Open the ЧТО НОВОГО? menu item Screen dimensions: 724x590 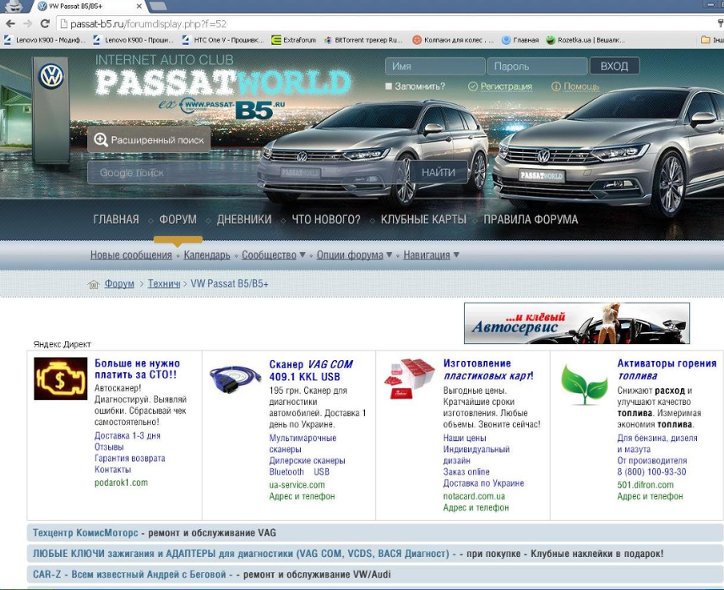click(326, 219)
